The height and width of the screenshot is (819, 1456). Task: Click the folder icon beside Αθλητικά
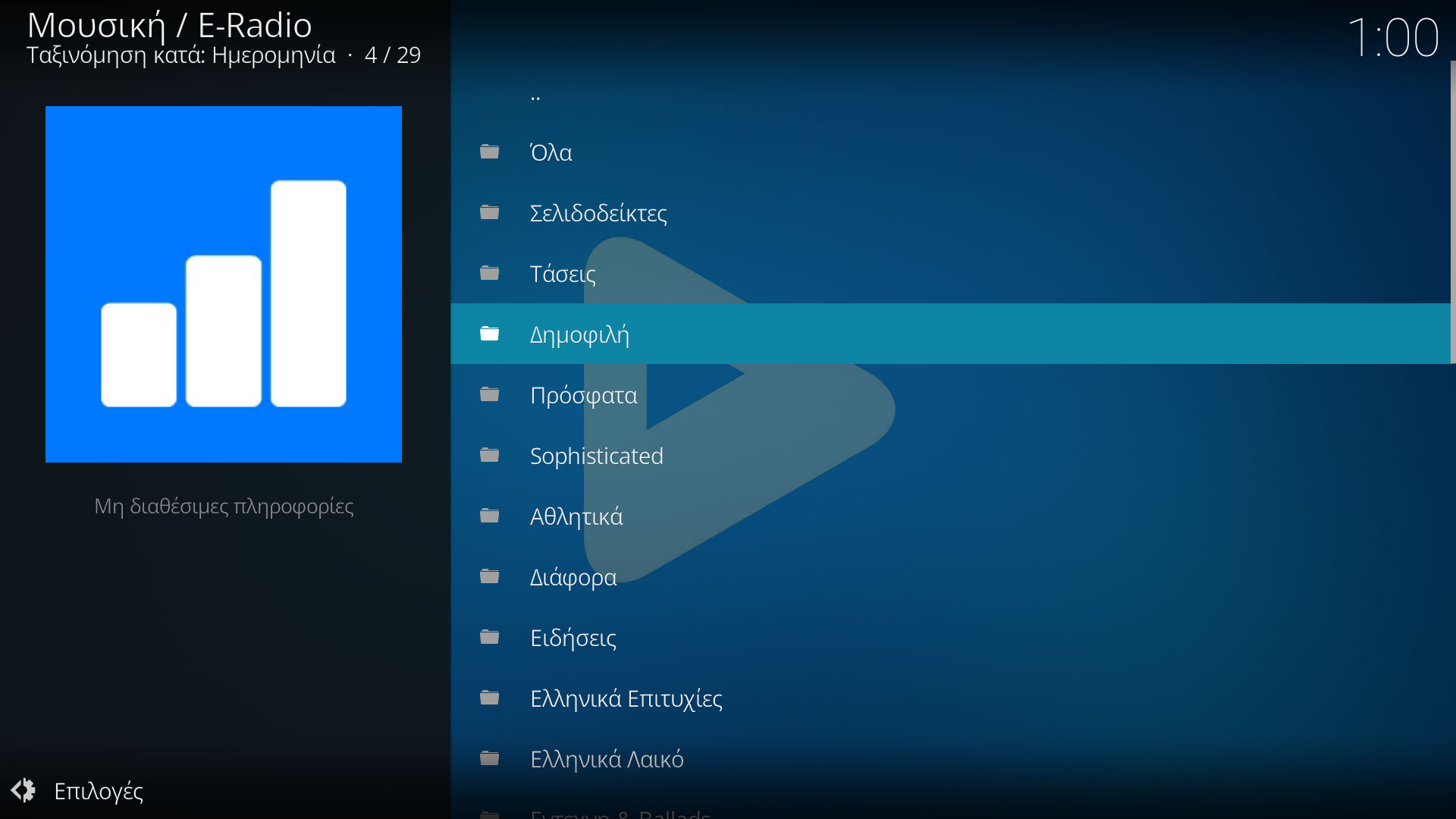coord(490,516)
